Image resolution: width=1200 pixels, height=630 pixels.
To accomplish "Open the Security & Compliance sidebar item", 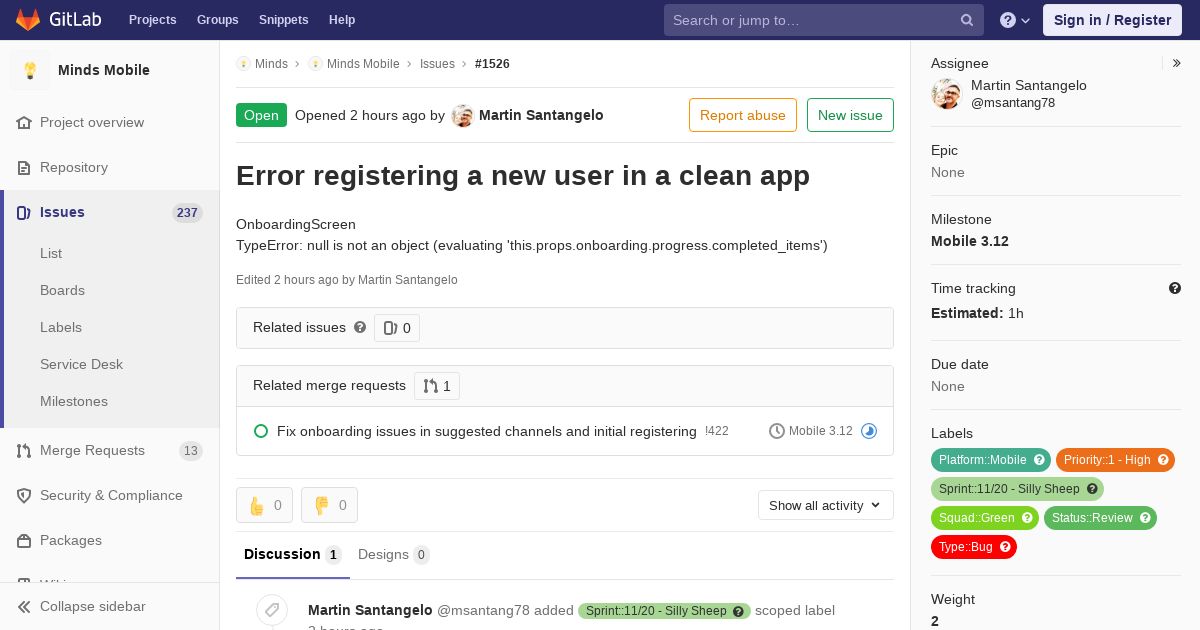I will pyautogui.click(x=110, y=495).
